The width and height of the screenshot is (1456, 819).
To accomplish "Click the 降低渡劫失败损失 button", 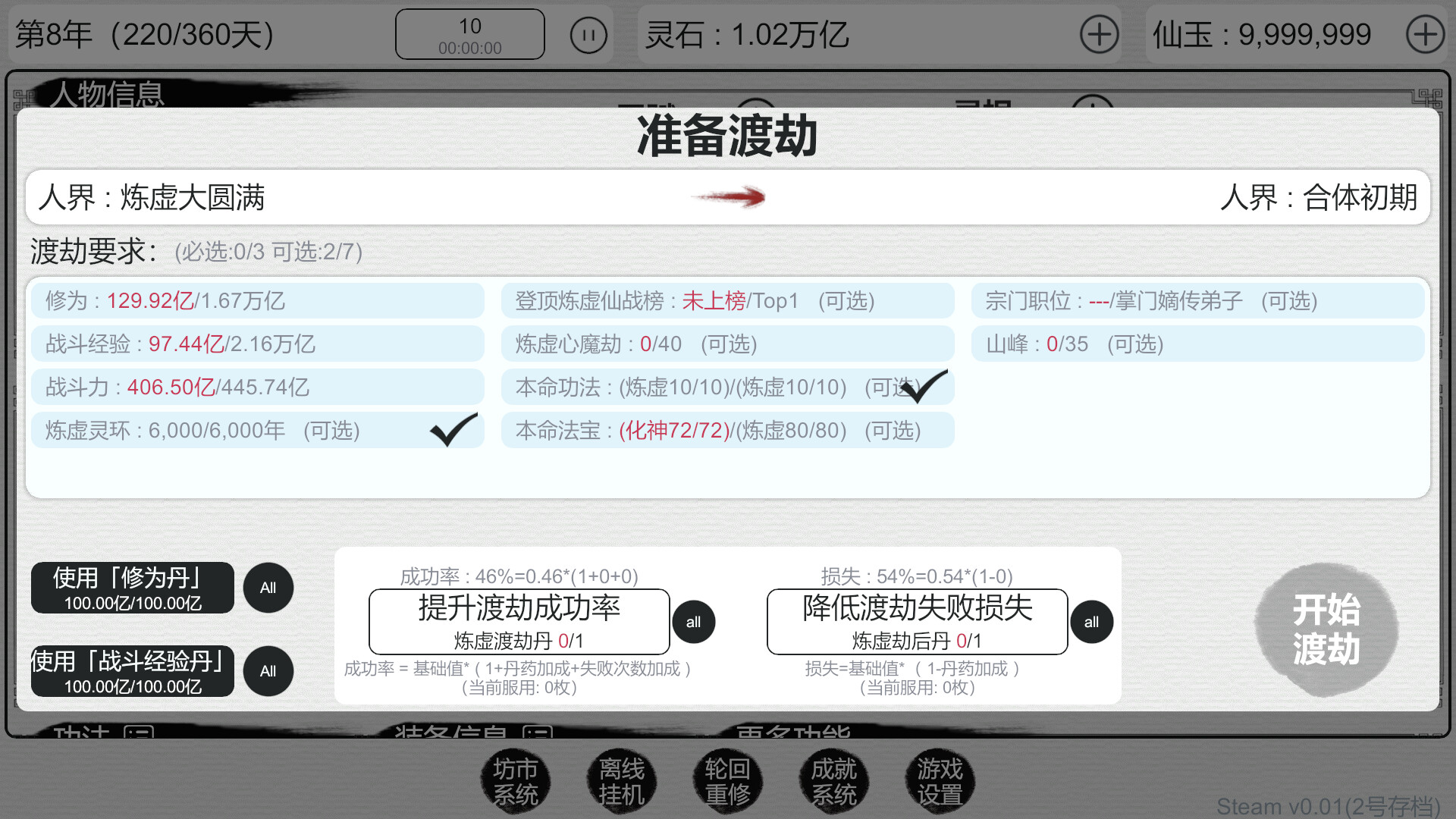I will pyautogui.click(x=918, y=621).
